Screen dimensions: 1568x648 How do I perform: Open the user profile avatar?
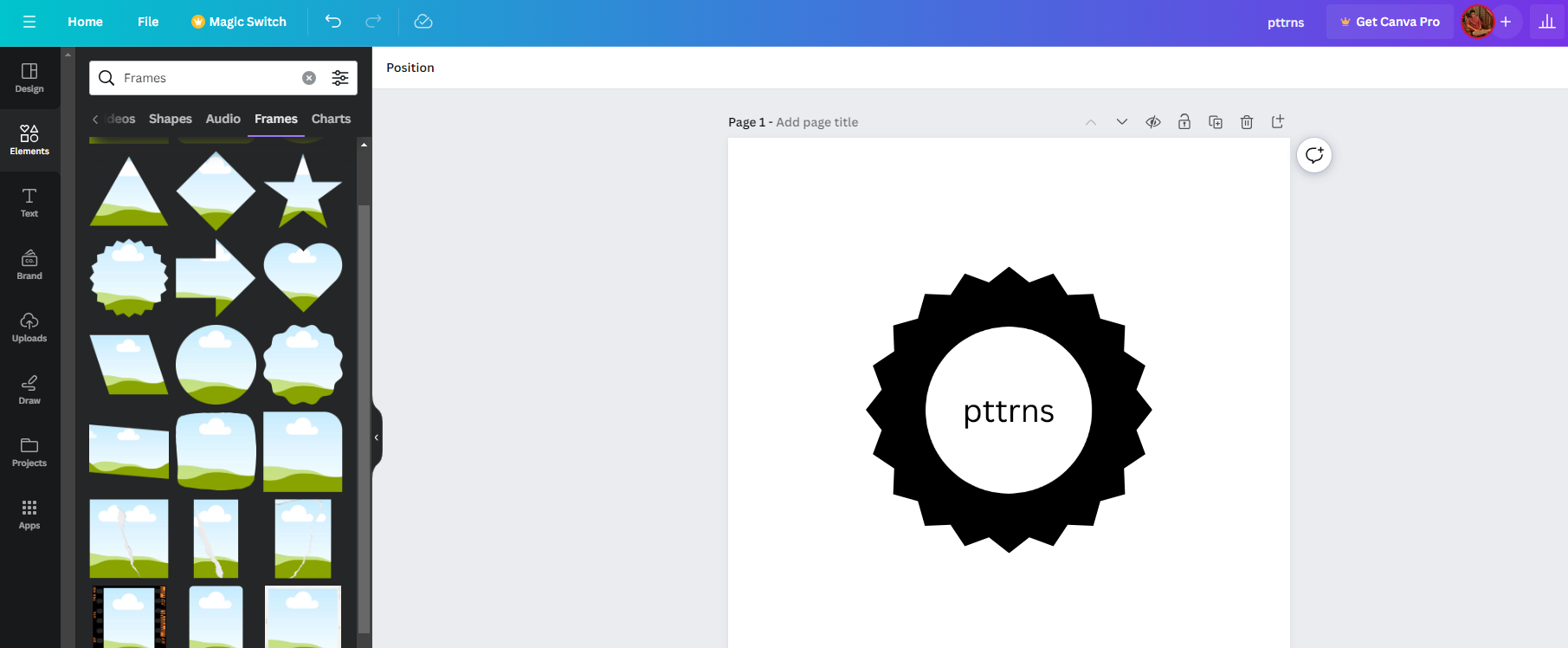[x=1477, y=22]
